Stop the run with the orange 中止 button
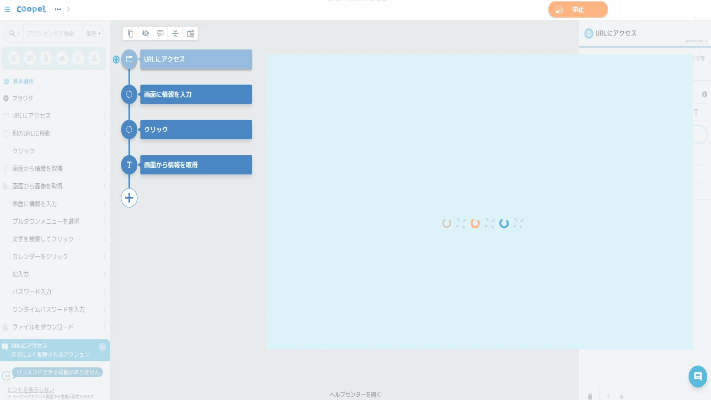This screenshot has width=711, height=400. 578,10
